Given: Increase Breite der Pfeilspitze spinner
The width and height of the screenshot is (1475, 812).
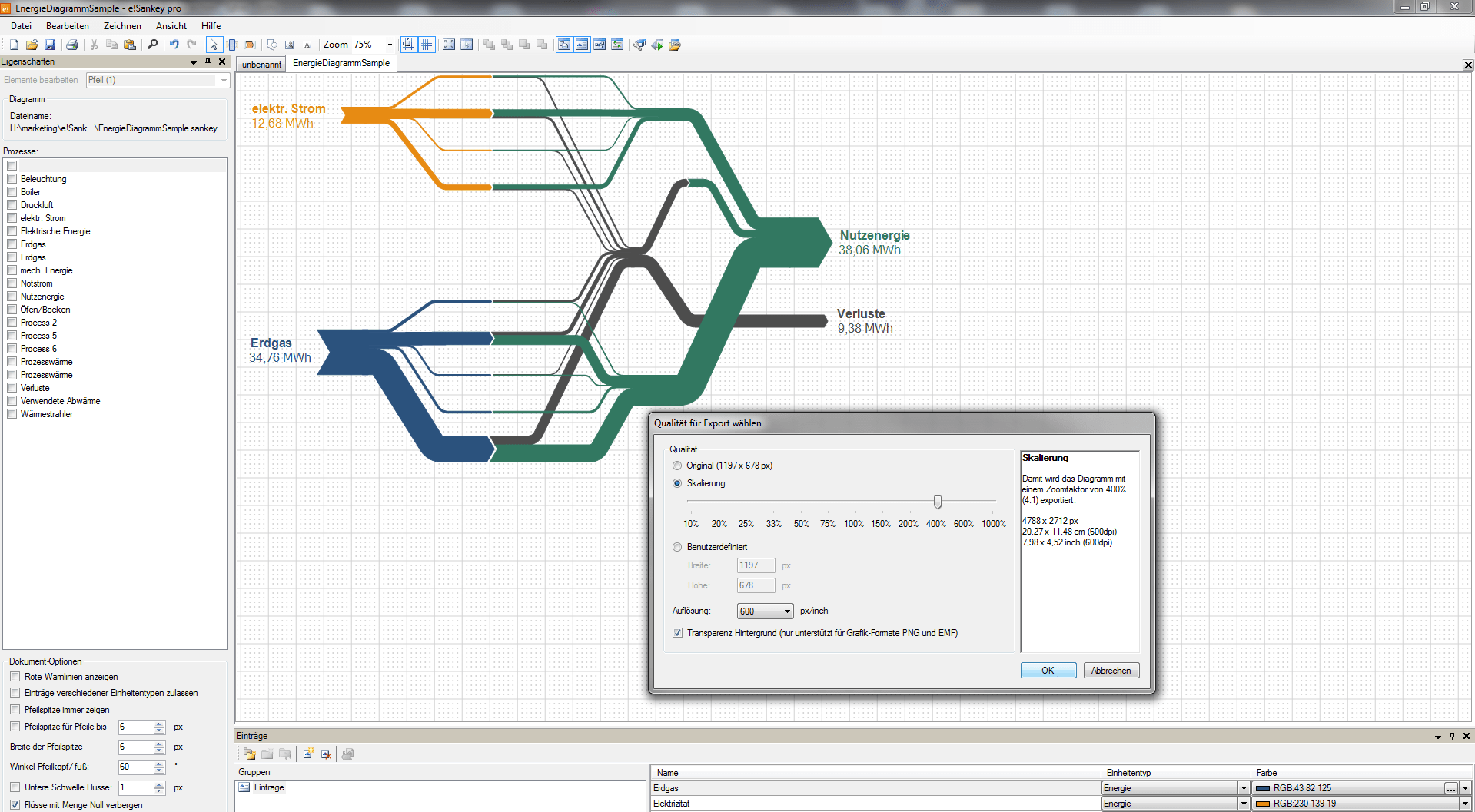Looking at the screenshot, I should point(159,744).
